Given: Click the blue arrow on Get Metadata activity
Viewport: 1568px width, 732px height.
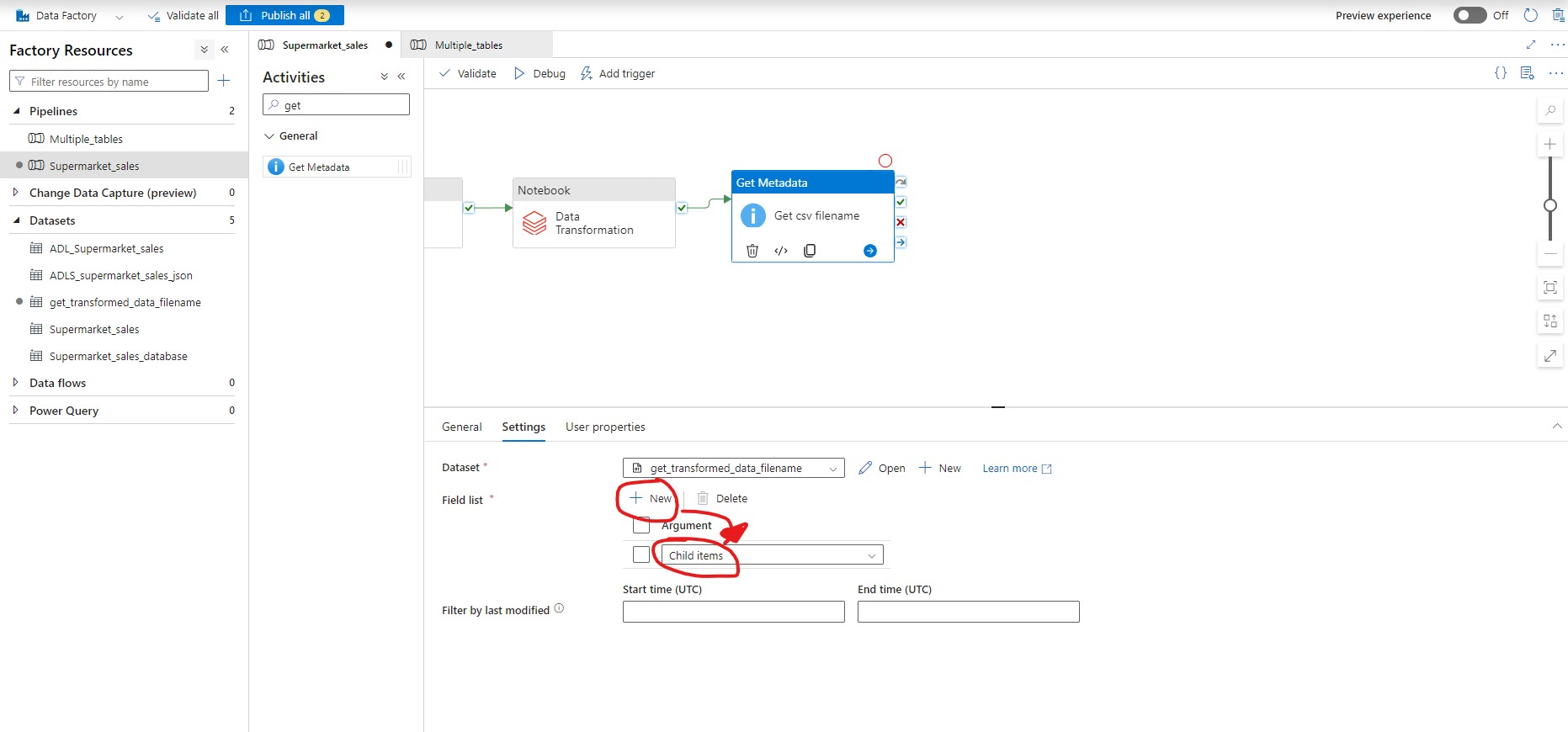Looking at the screenshot, I should click(x=870, y=251).
